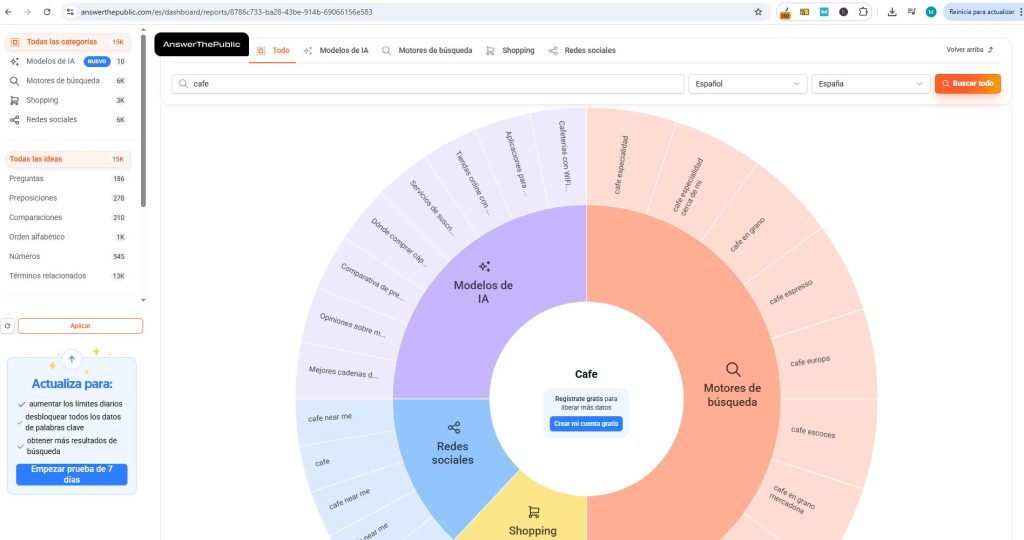
Task: Click the AnswerThePublic logo
Action: (x=202, y=44)
